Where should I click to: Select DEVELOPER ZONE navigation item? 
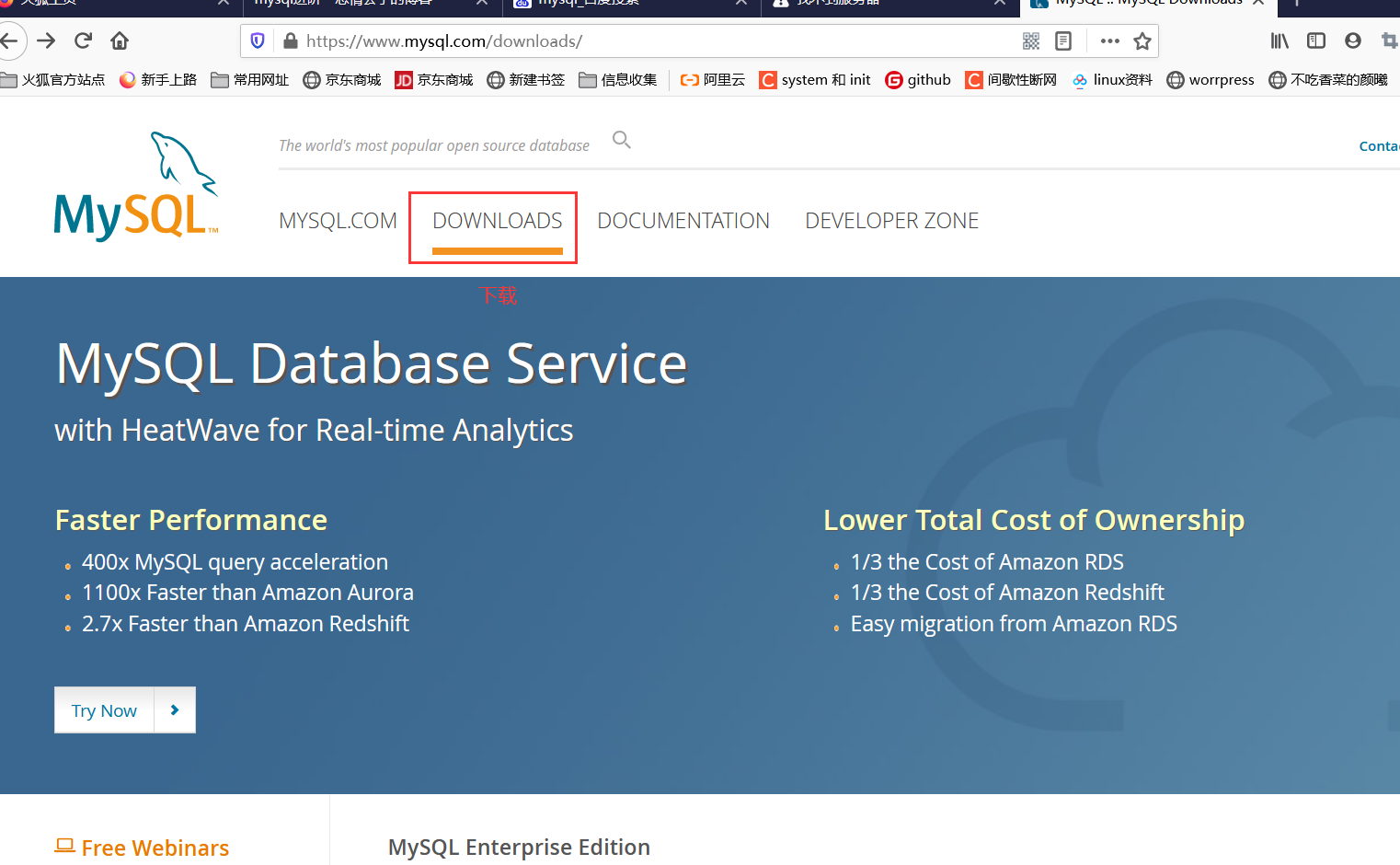tap(891, 221)
